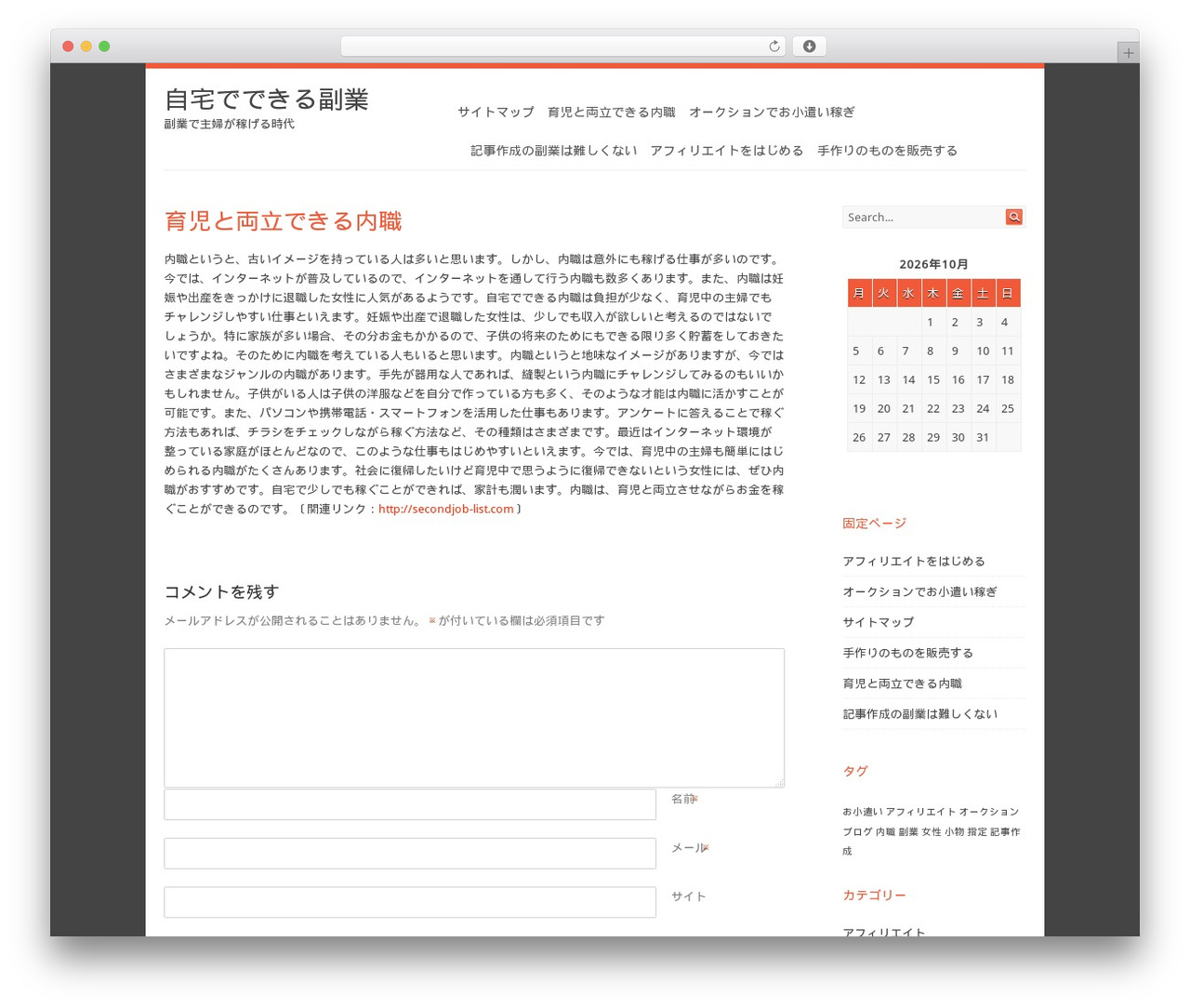1190x1008 pixels.
Task: Select the 副業 tag
Action: click(x=908, y=832)
